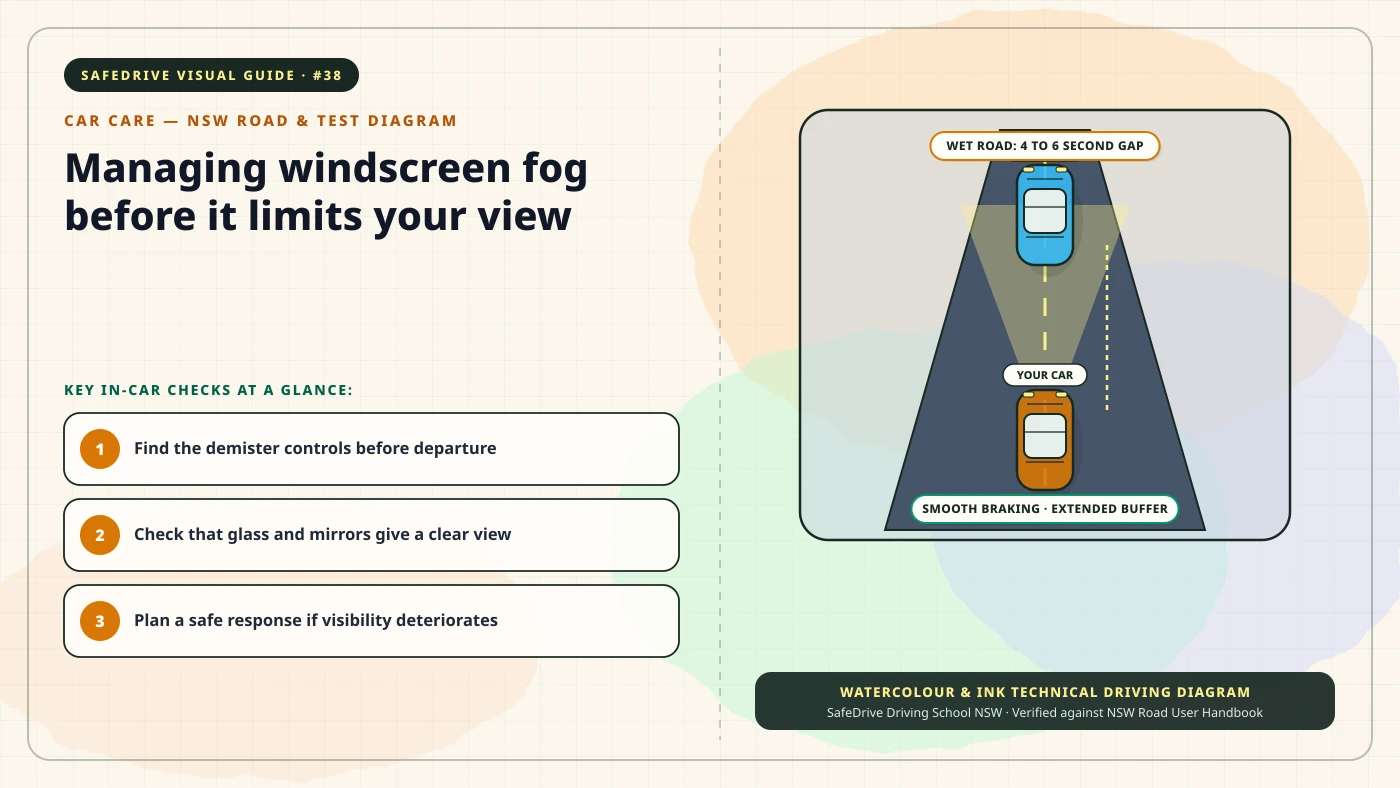
Task: Select the number 1 step circle
Action: pyautogui.click(x=100, y=449)
